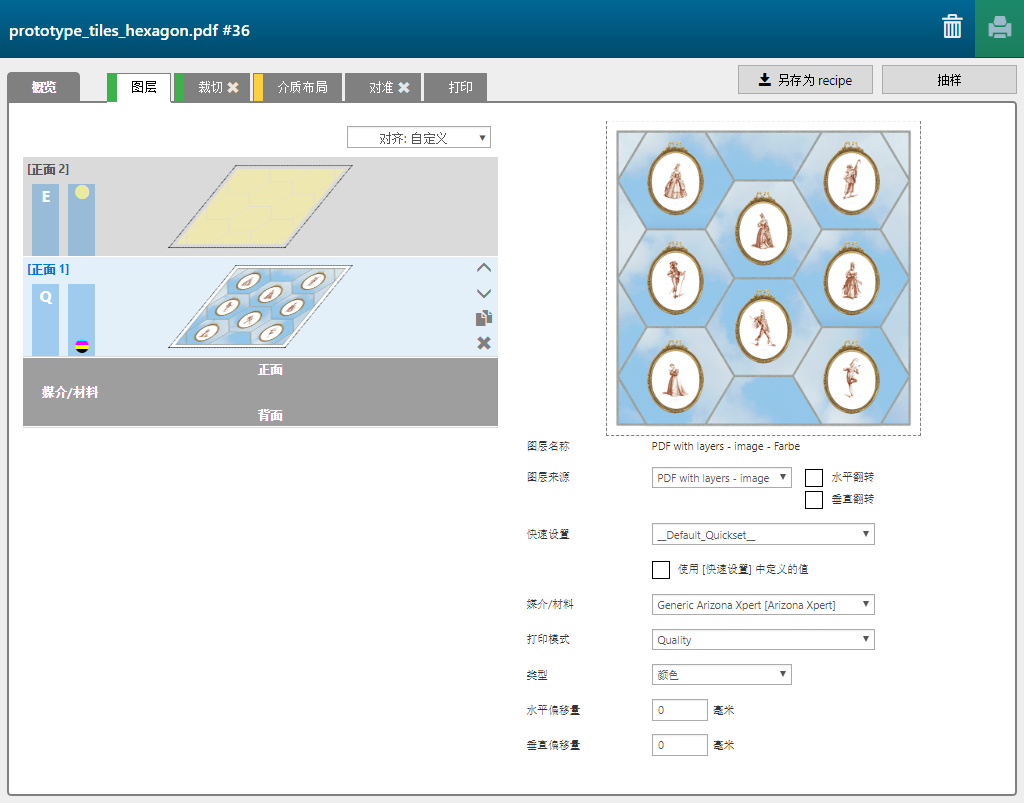Click the 正面 label in the media bar
Screen dimensions: 1024x803
(x=270, y=370)
